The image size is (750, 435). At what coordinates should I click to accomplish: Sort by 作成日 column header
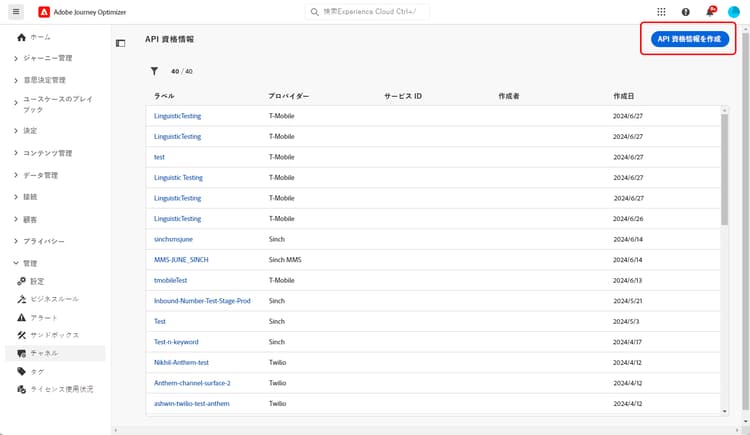624,96
